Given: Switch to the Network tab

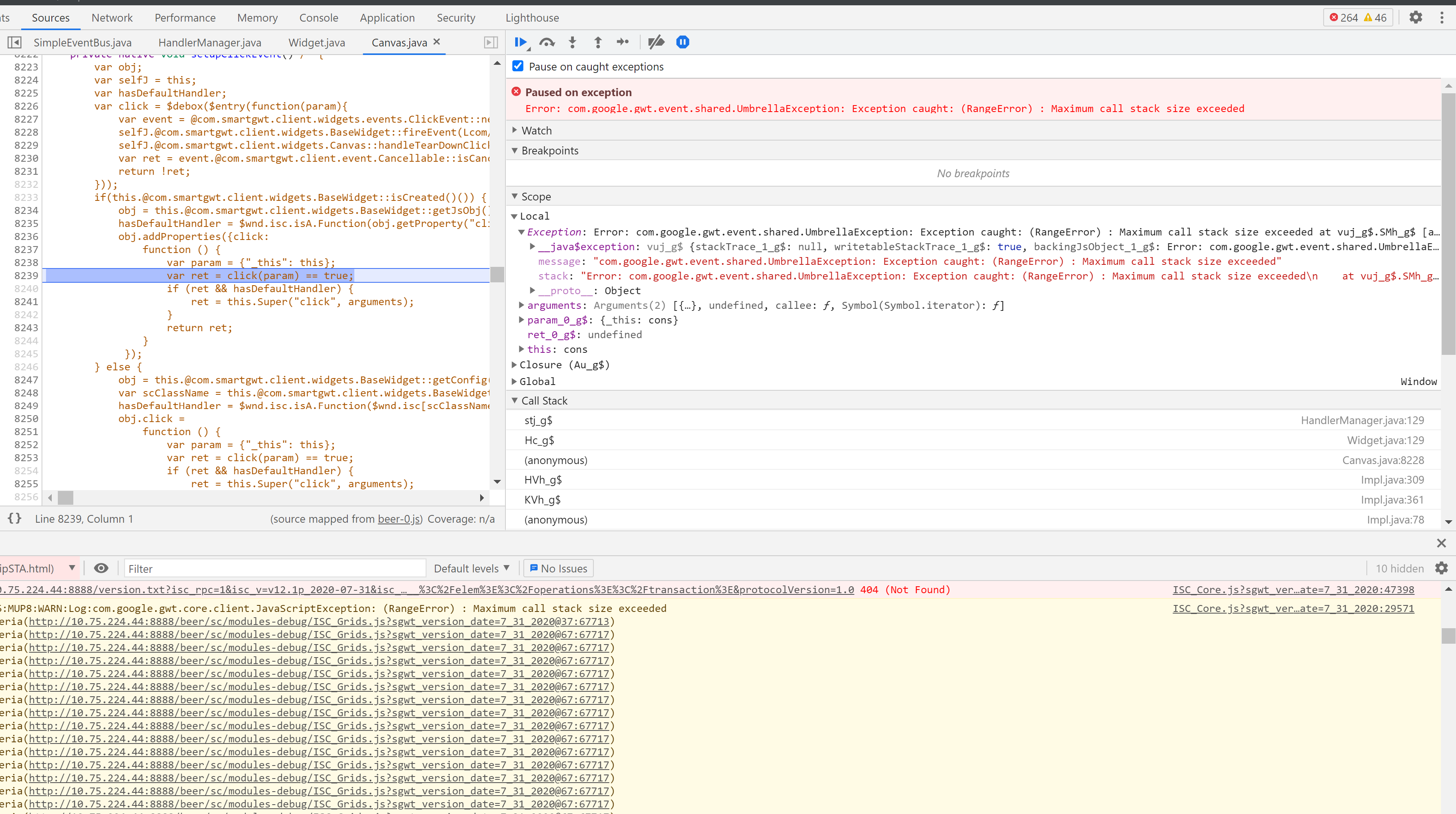Looking at the screenshot, I should pyautogui.click(x=112, y=18).
